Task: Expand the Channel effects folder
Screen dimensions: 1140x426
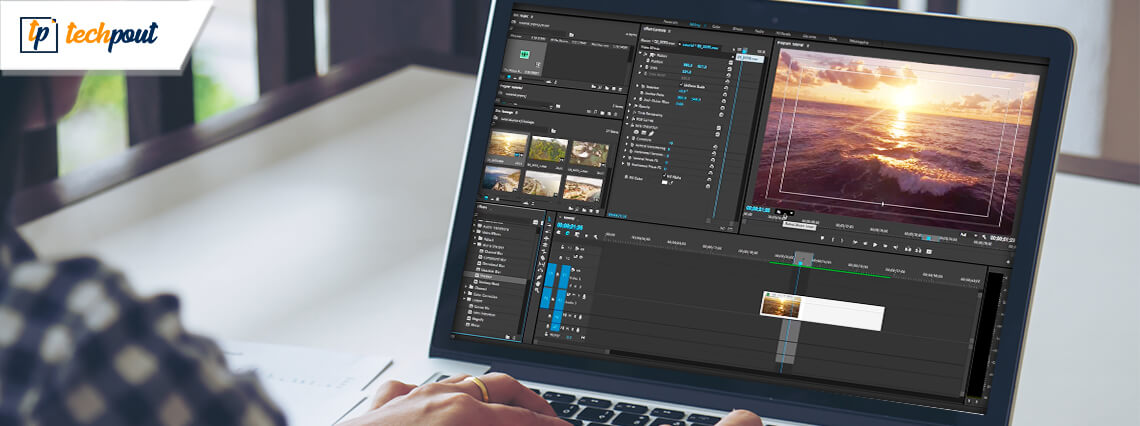Action: 468,286
